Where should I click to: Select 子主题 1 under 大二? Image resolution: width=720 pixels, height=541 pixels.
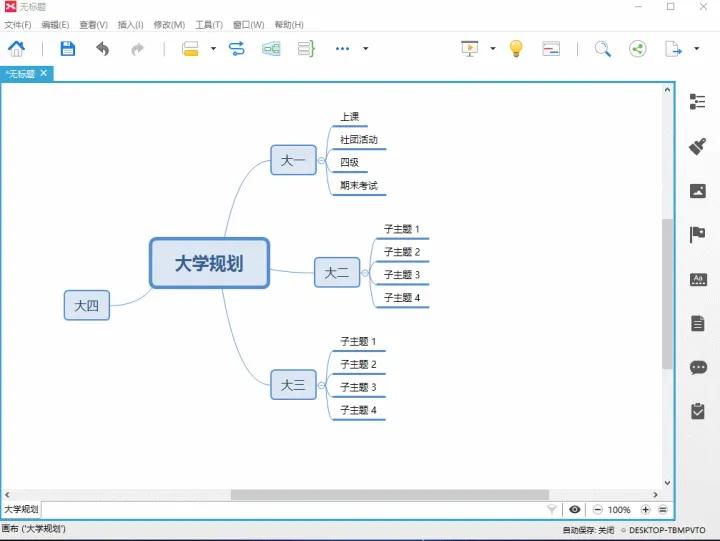tap(402, 229)
